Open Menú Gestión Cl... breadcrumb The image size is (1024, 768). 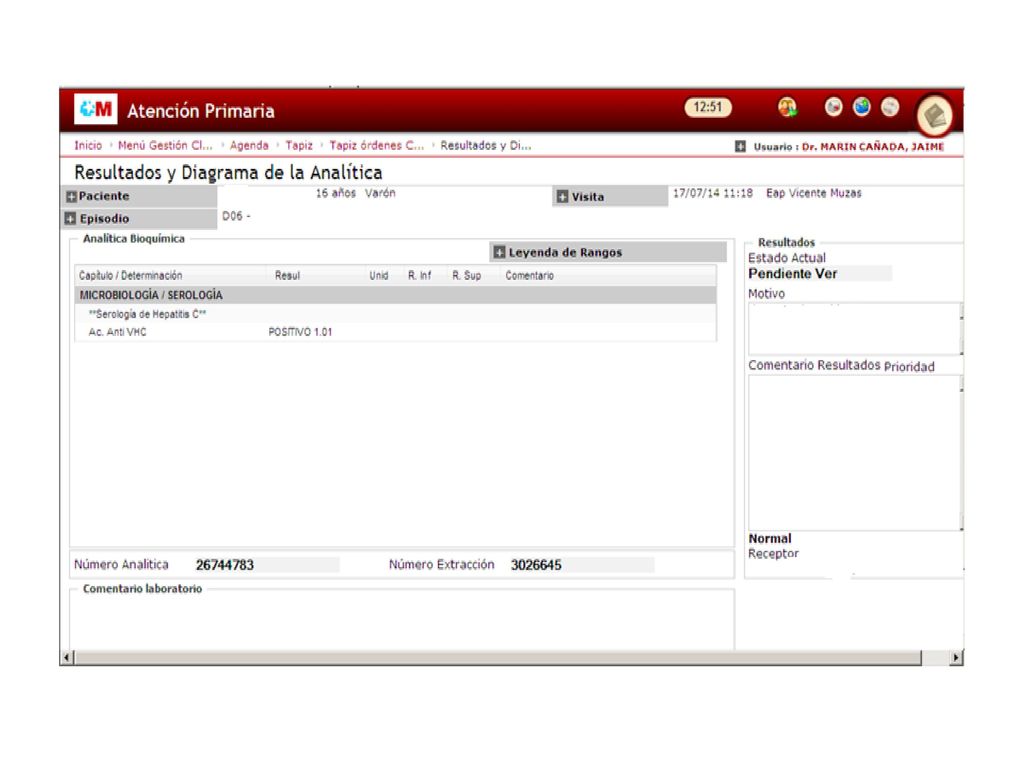click(165, 146)
